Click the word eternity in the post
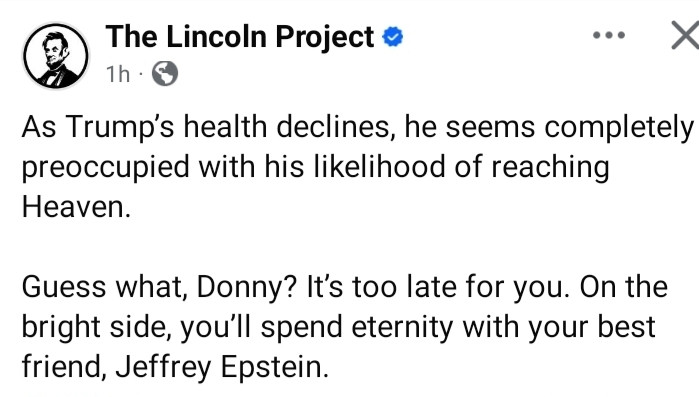699x397 pixels. point(402,328)
